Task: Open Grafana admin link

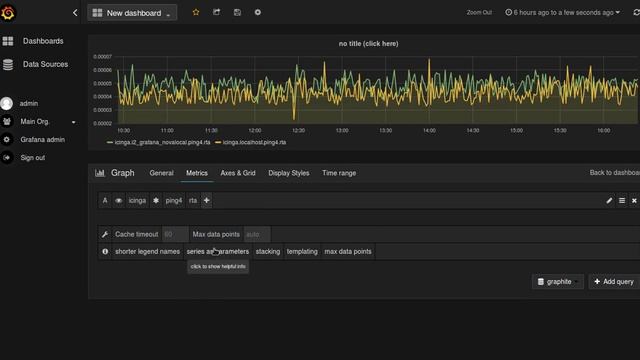Action: pyautogui.click(x=42, y=140)
